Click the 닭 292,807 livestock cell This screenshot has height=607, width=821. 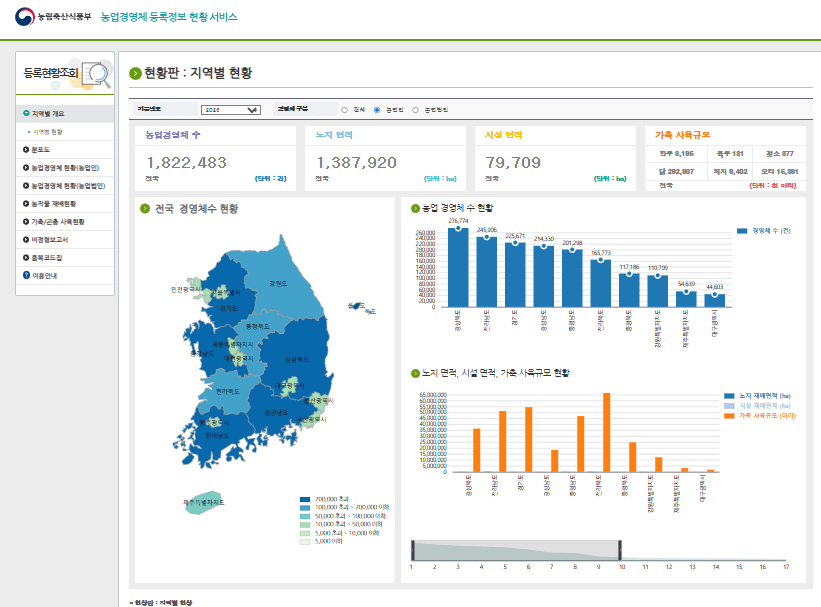point(676,171)
